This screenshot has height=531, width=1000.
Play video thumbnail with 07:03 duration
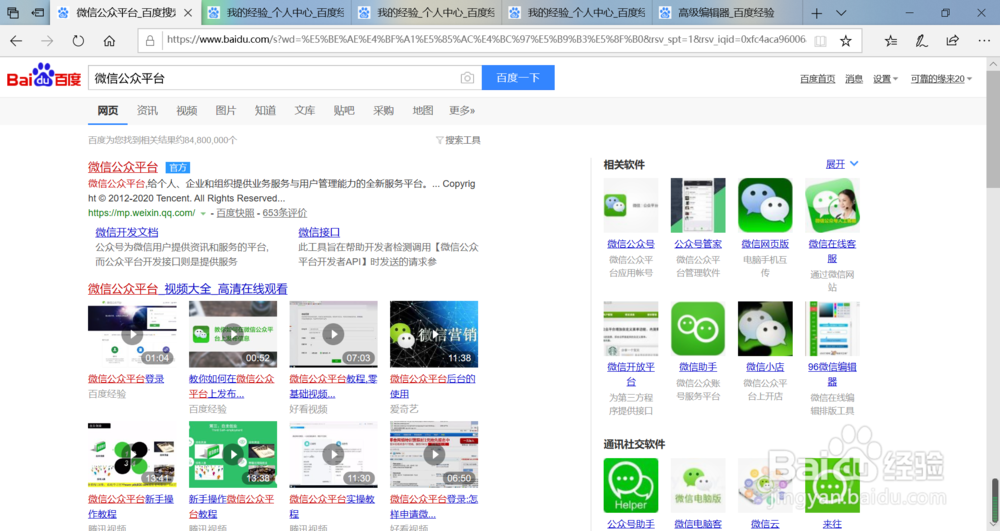point(334,334)
